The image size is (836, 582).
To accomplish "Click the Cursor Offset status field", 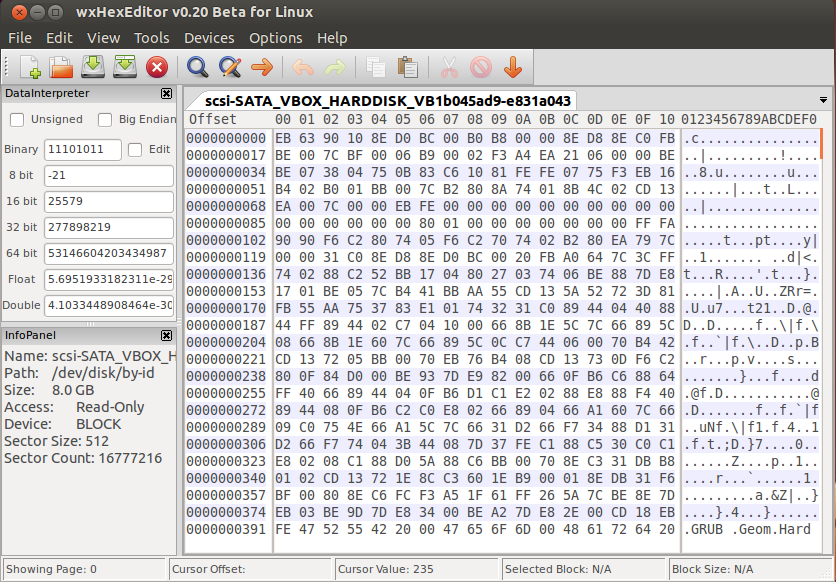I will click(x=250, y=569).
